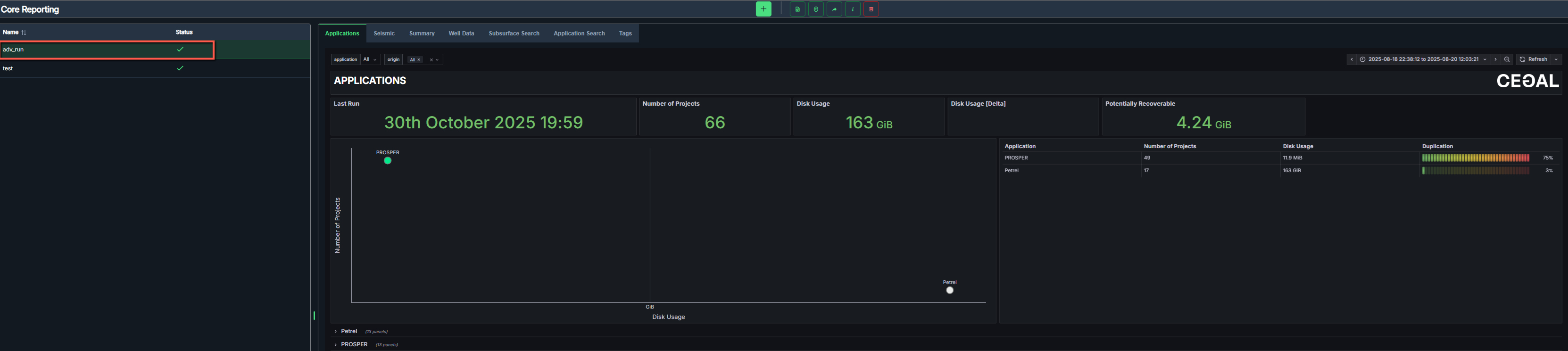Remove the All tag from origin filter

pos(419,60)
